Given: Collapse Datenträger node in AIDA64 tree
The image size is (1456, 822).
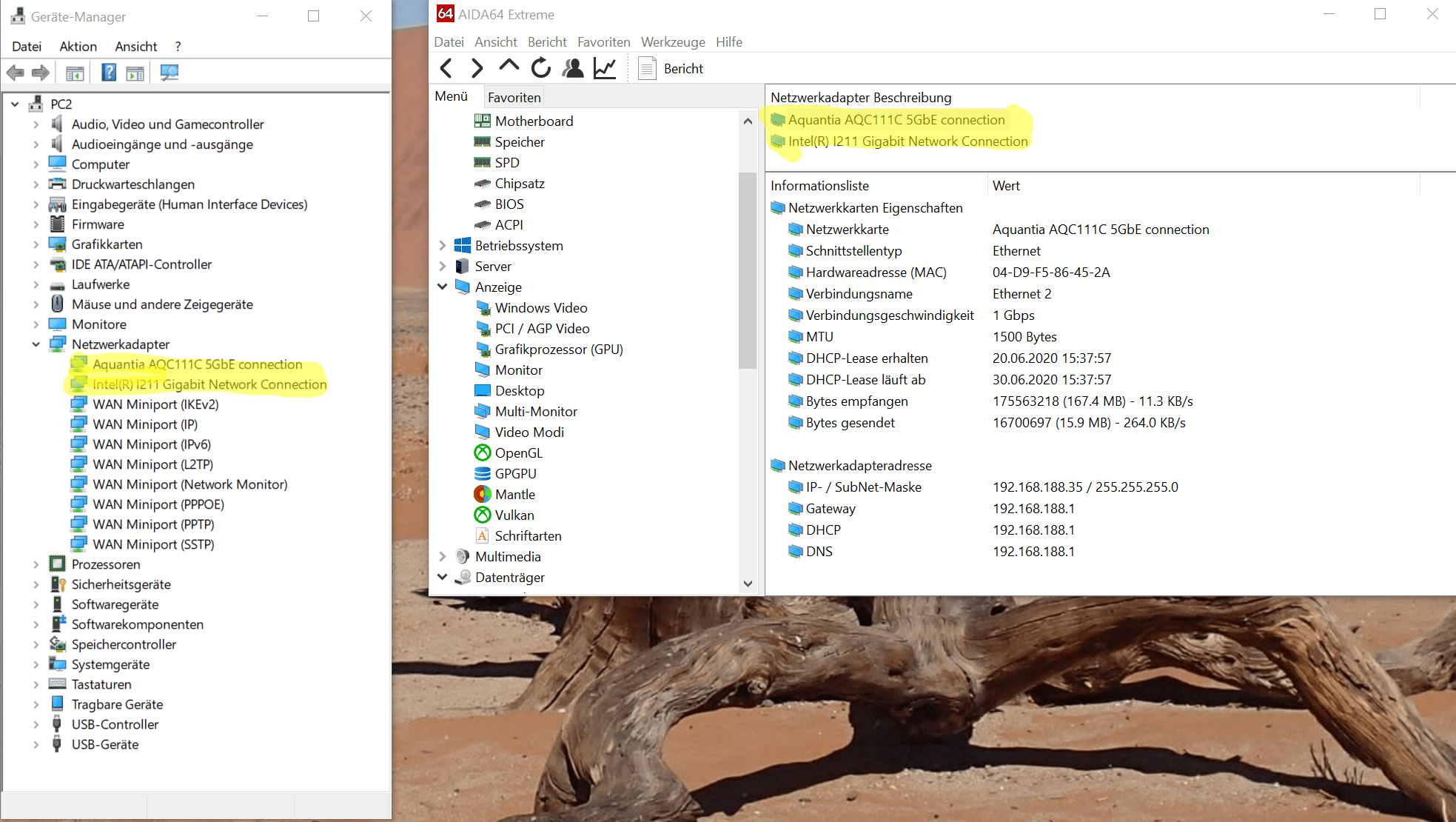Looking at the screenshot, I should 443,577.
